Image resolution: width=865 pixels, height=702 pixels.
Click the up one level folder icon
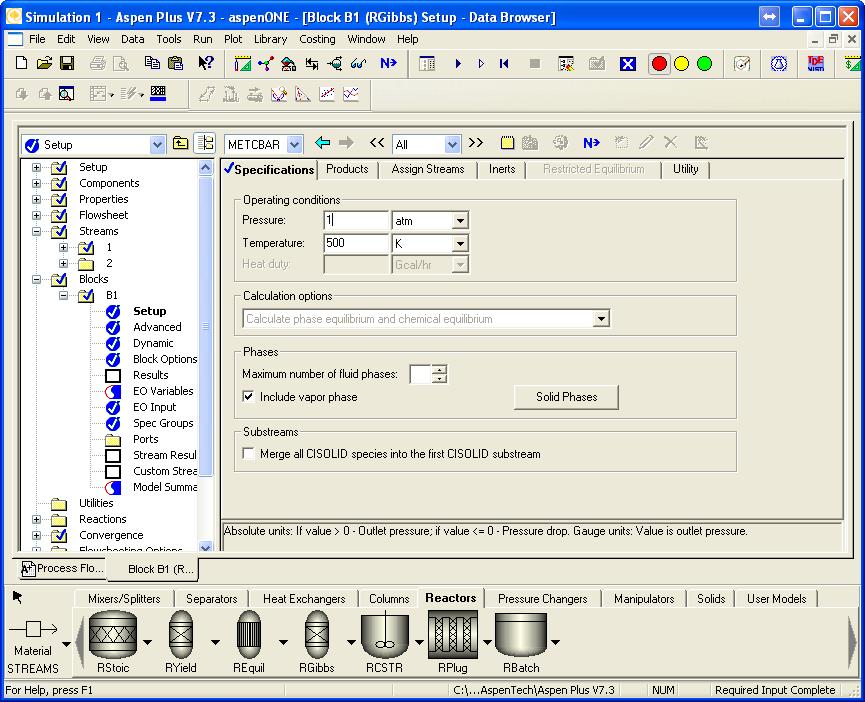point(180,143)
